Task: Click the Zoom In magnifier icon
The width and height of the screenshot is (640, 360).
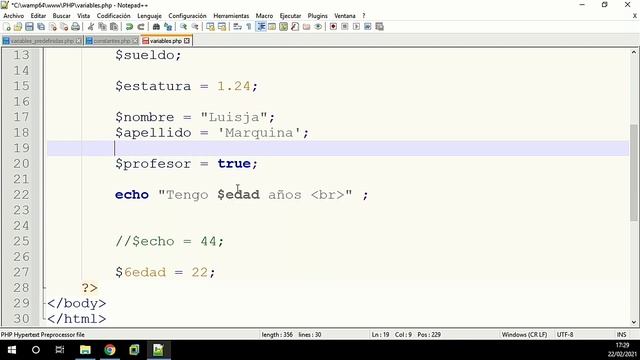Action: click(x=183, y=27)
